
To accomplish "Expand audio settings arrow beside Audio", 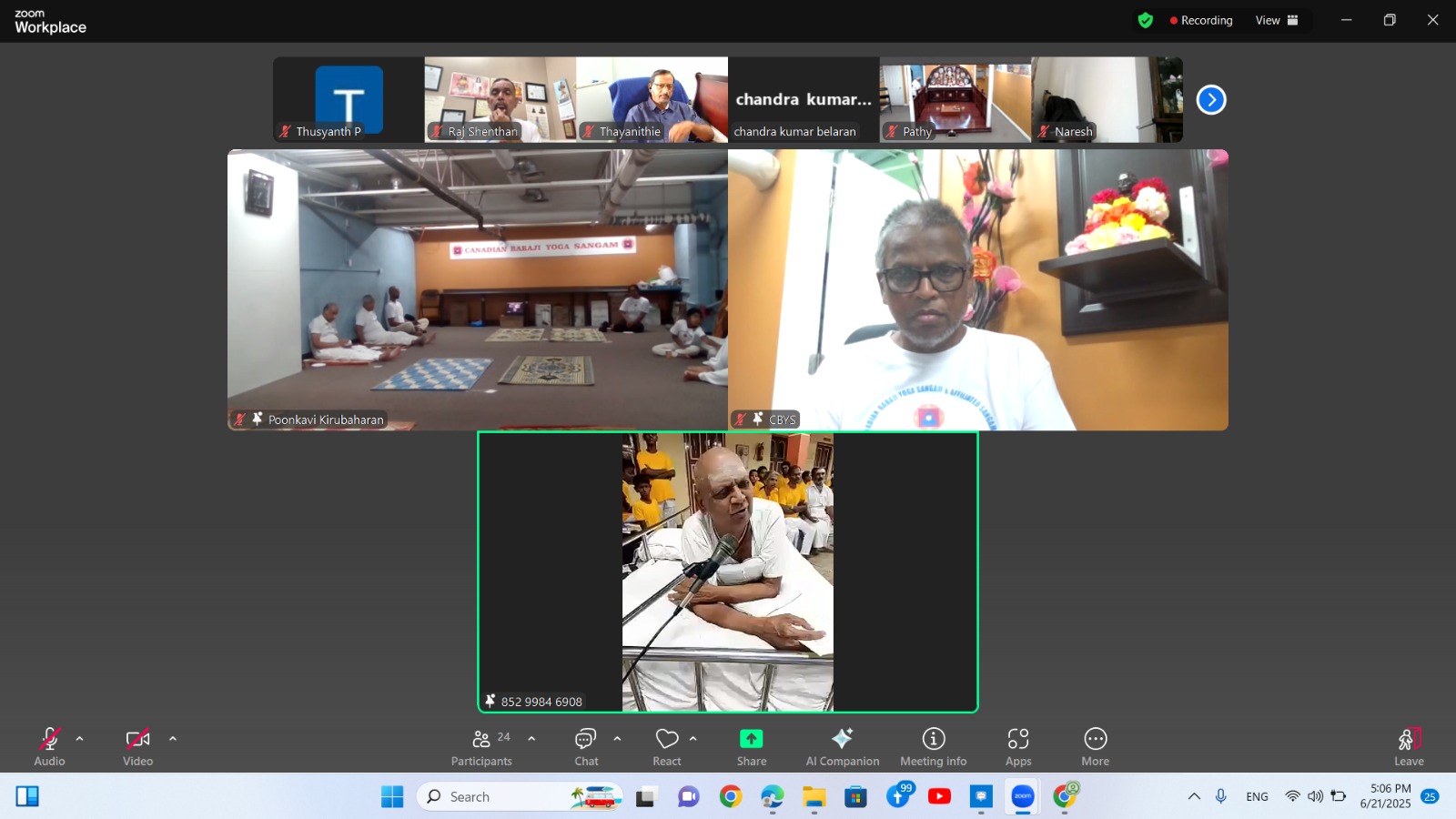I will click(x=80, y=739).
